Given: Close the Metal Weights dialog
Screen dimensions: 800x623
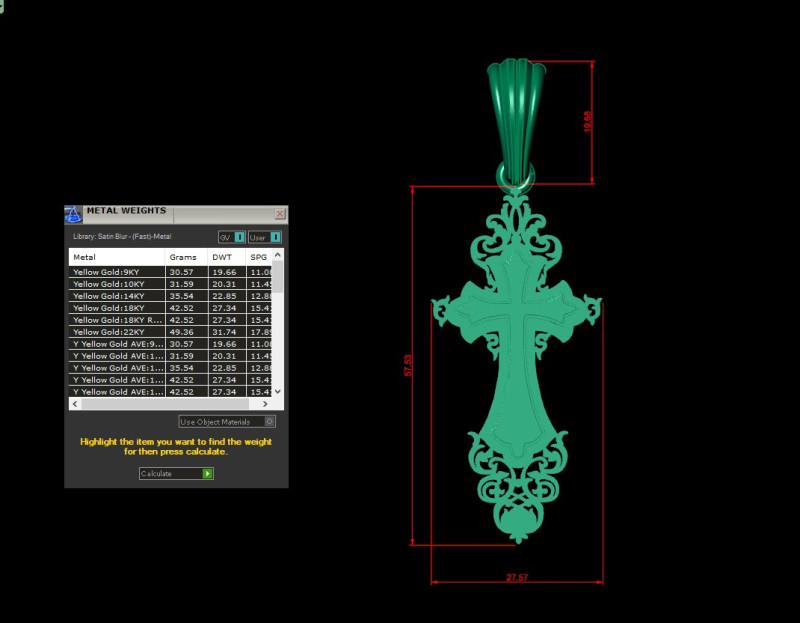Looking at the screenshot, I should 279,212.
